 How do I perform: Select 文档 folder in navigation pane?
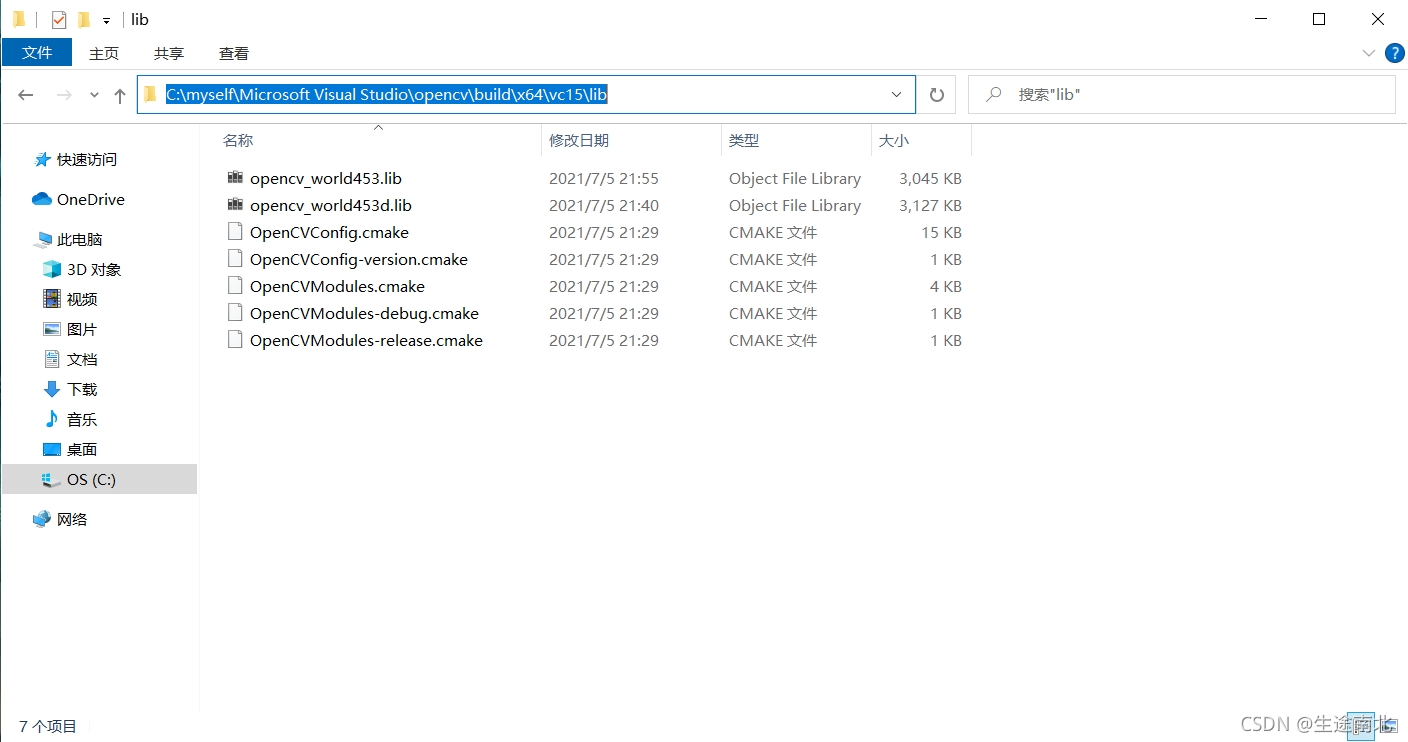coord(81,360)
